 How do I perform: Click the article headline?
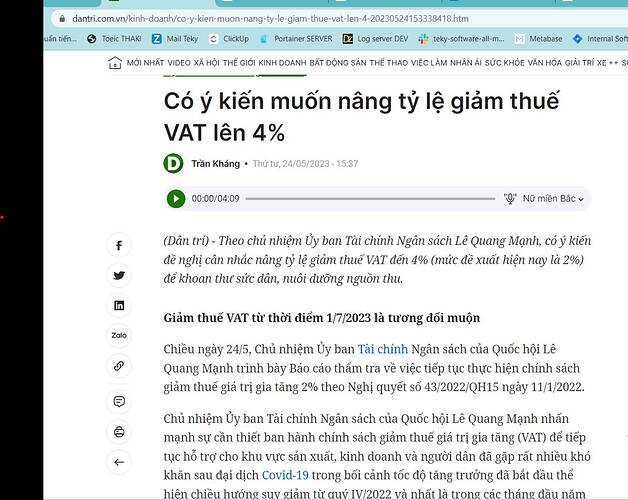click(361, 117)
